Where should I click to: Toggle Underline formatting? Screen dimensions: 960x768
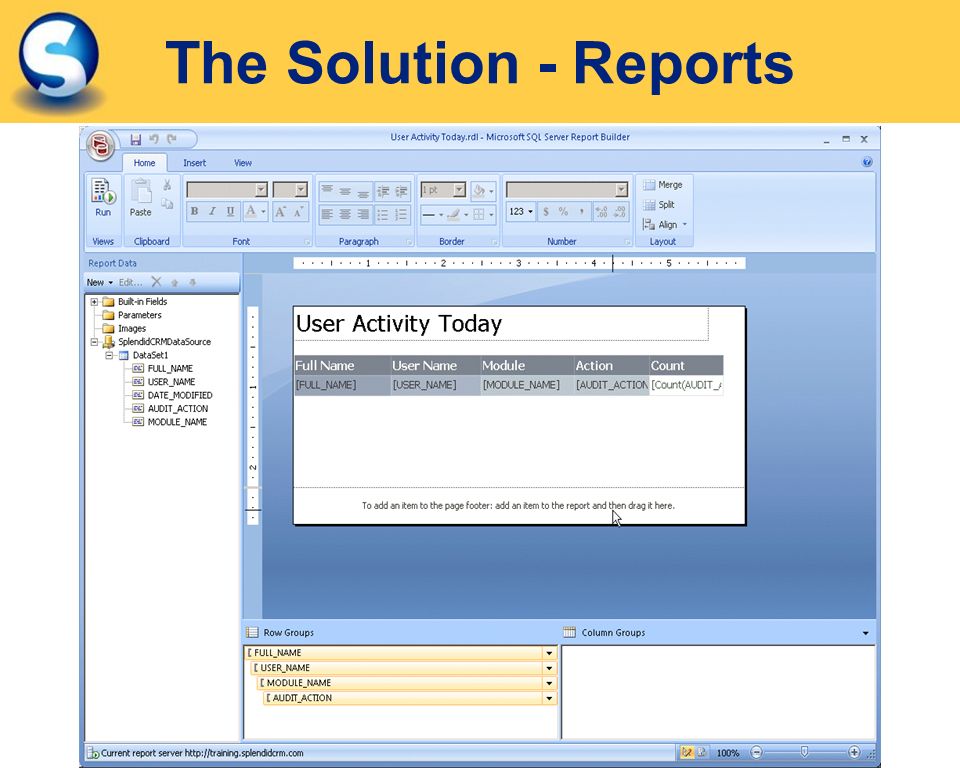(x=230, y=211)
